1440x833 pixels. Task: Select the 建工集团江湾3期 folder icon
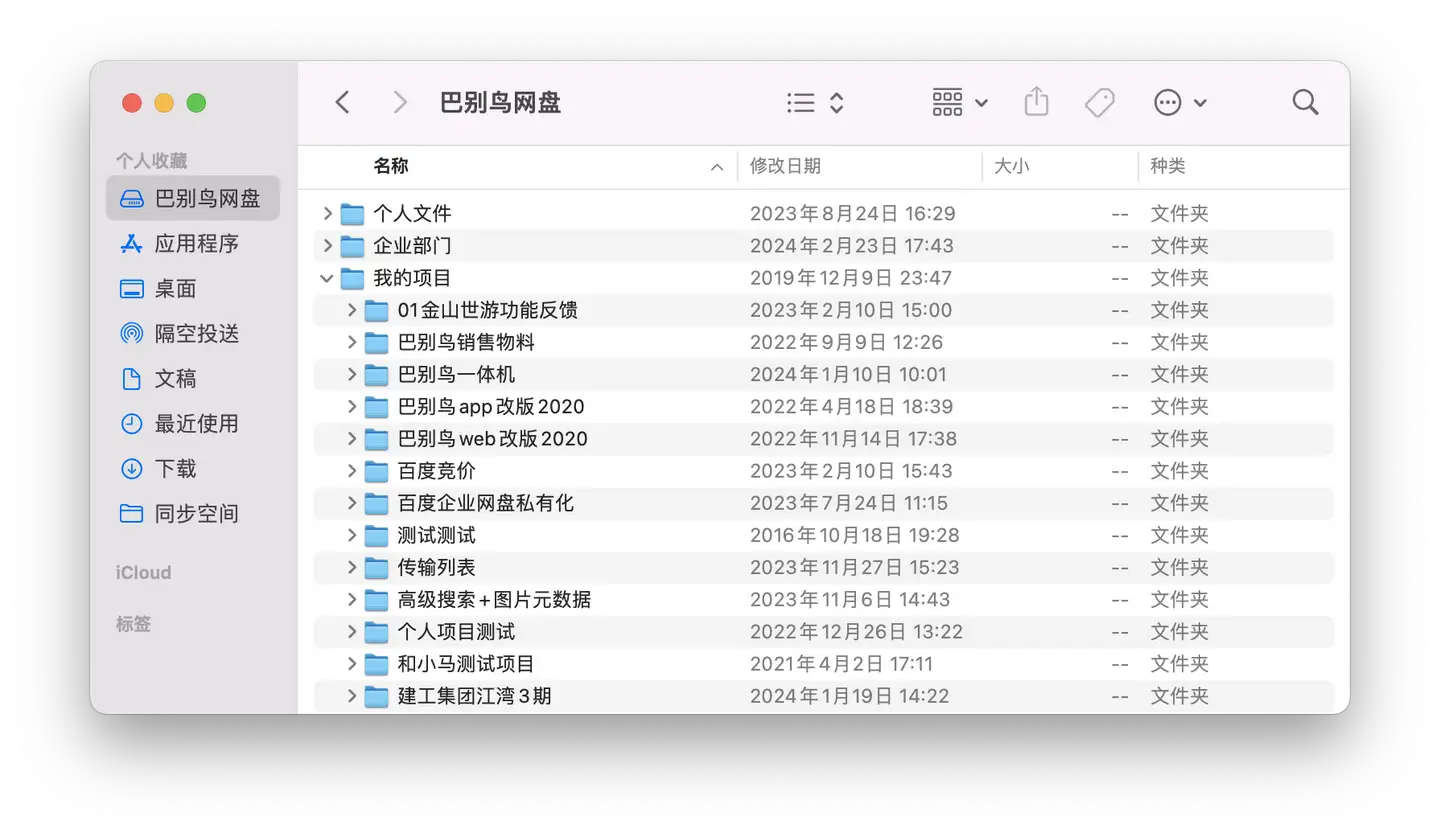pos(376,696)
